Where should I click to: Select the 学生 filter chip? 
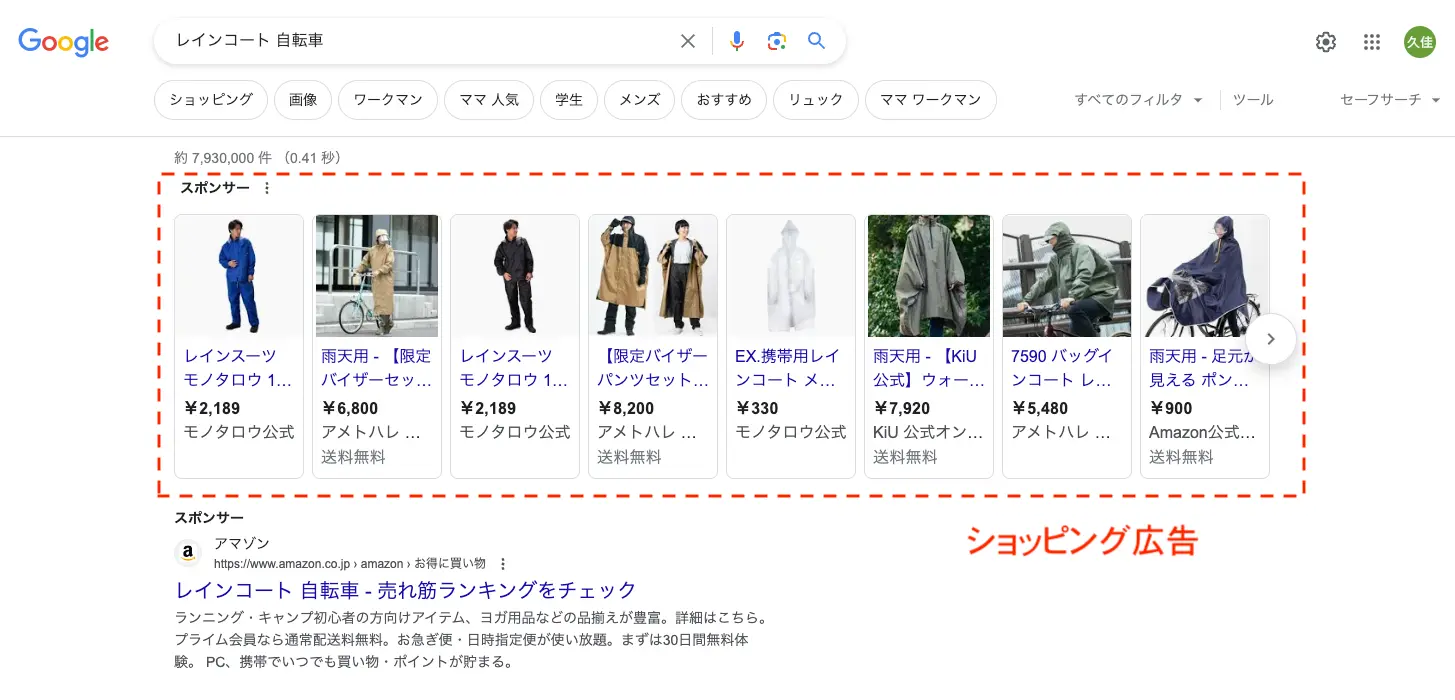(569, 100)
